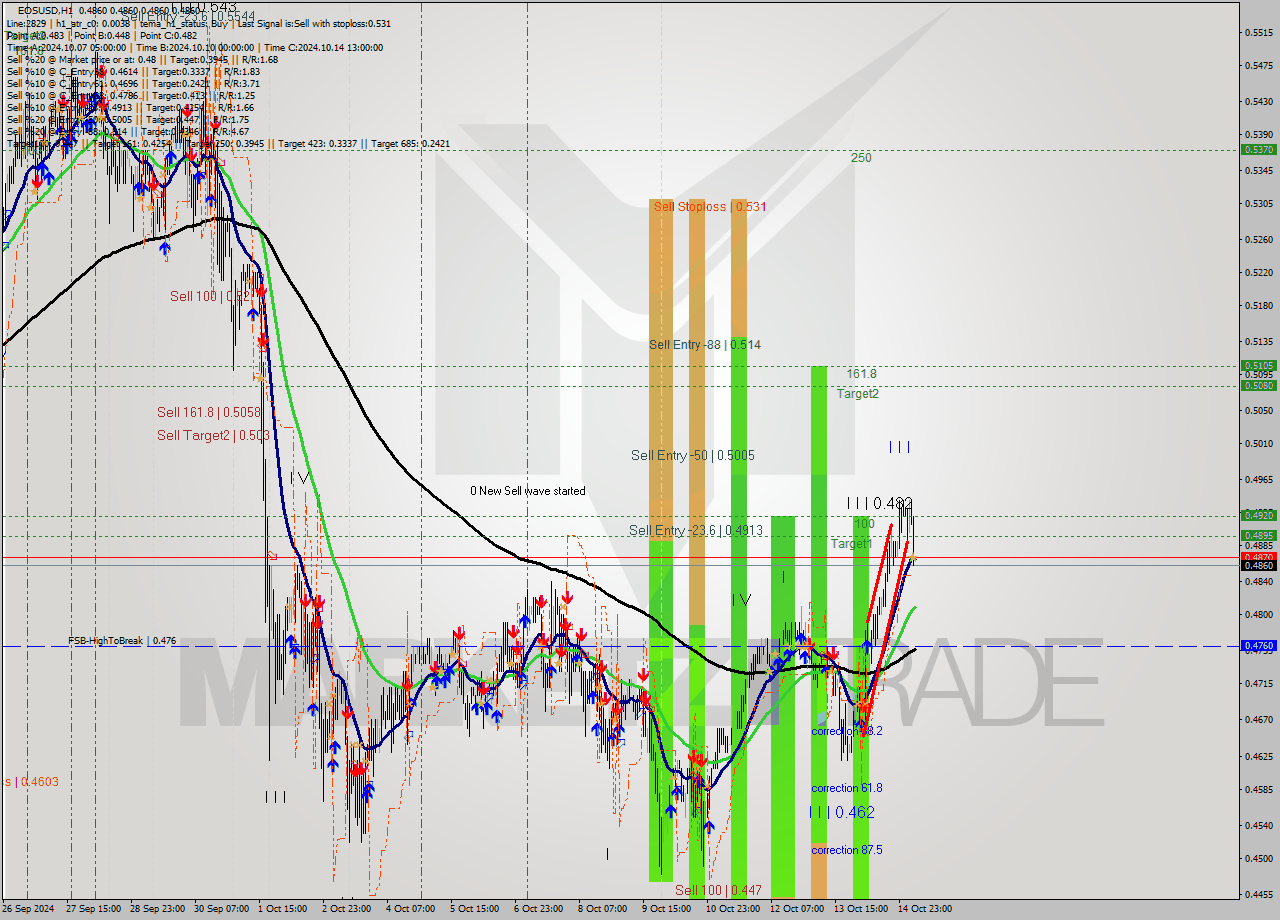Click the '10 Oct 23:00' time axis label

click(x=733, y=909)
